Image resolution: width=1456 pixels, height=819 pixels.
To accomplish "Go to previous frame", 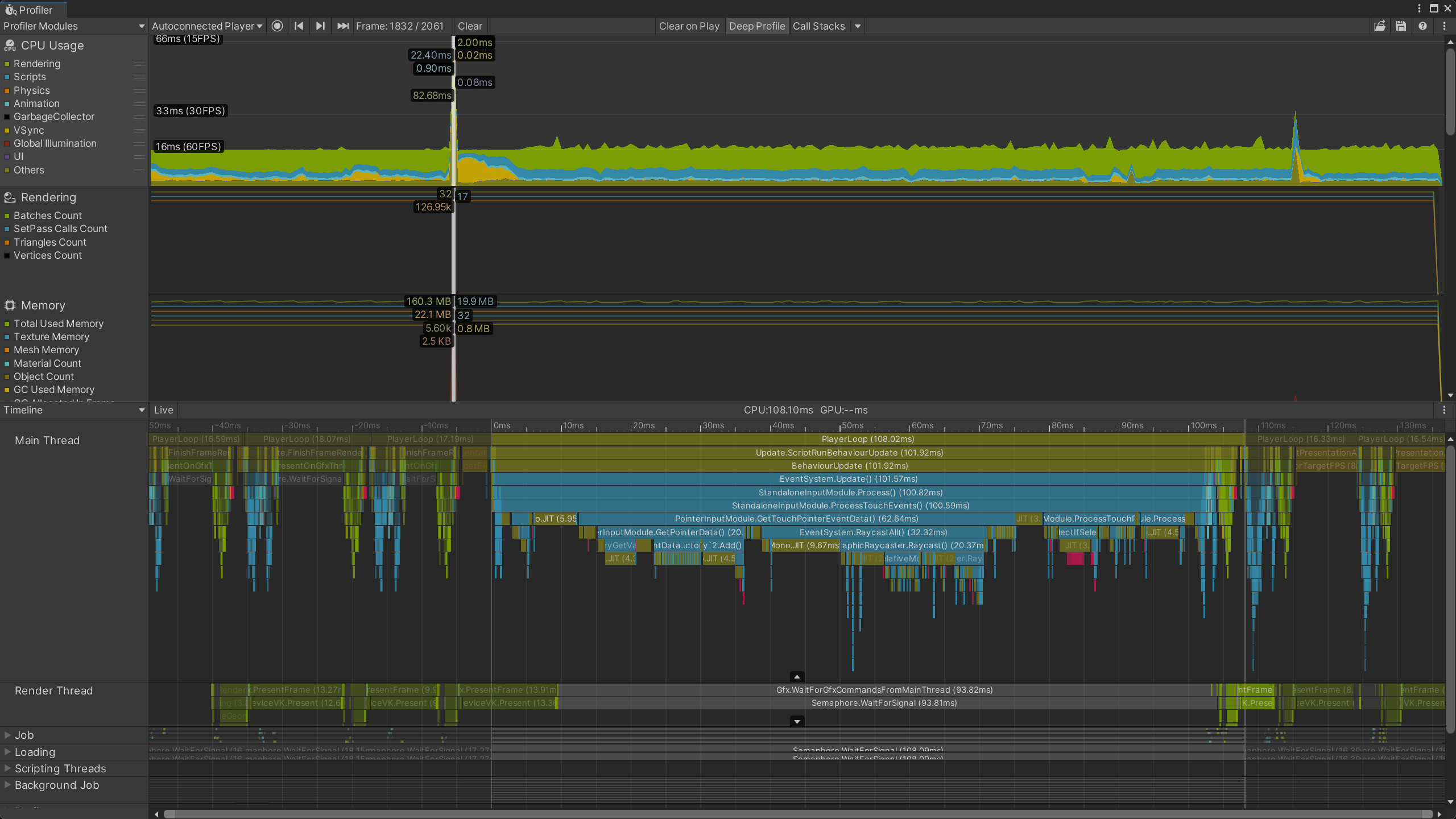I will click(299, 26).
